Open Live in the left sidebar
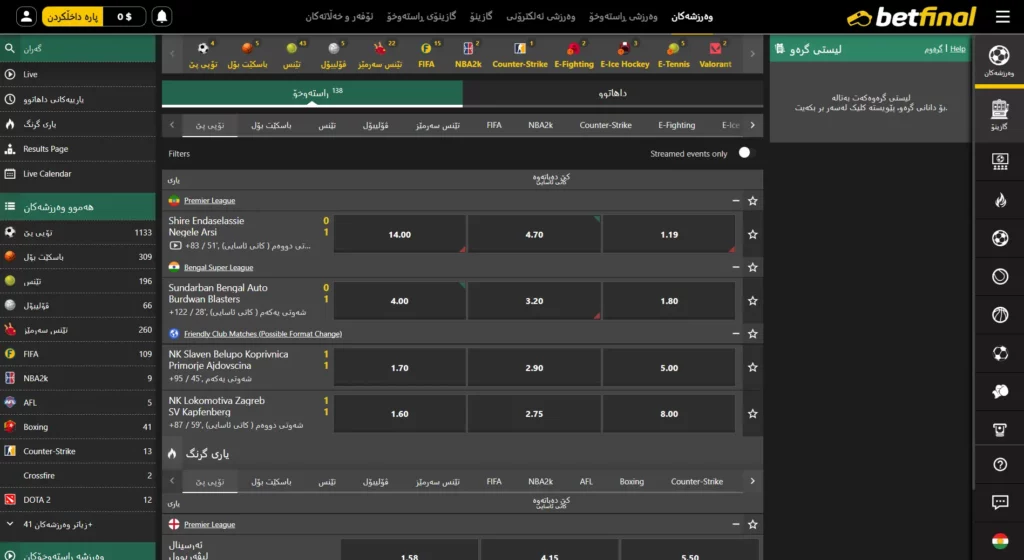This screenshot has width=1024, height=560. click(78, 74)
